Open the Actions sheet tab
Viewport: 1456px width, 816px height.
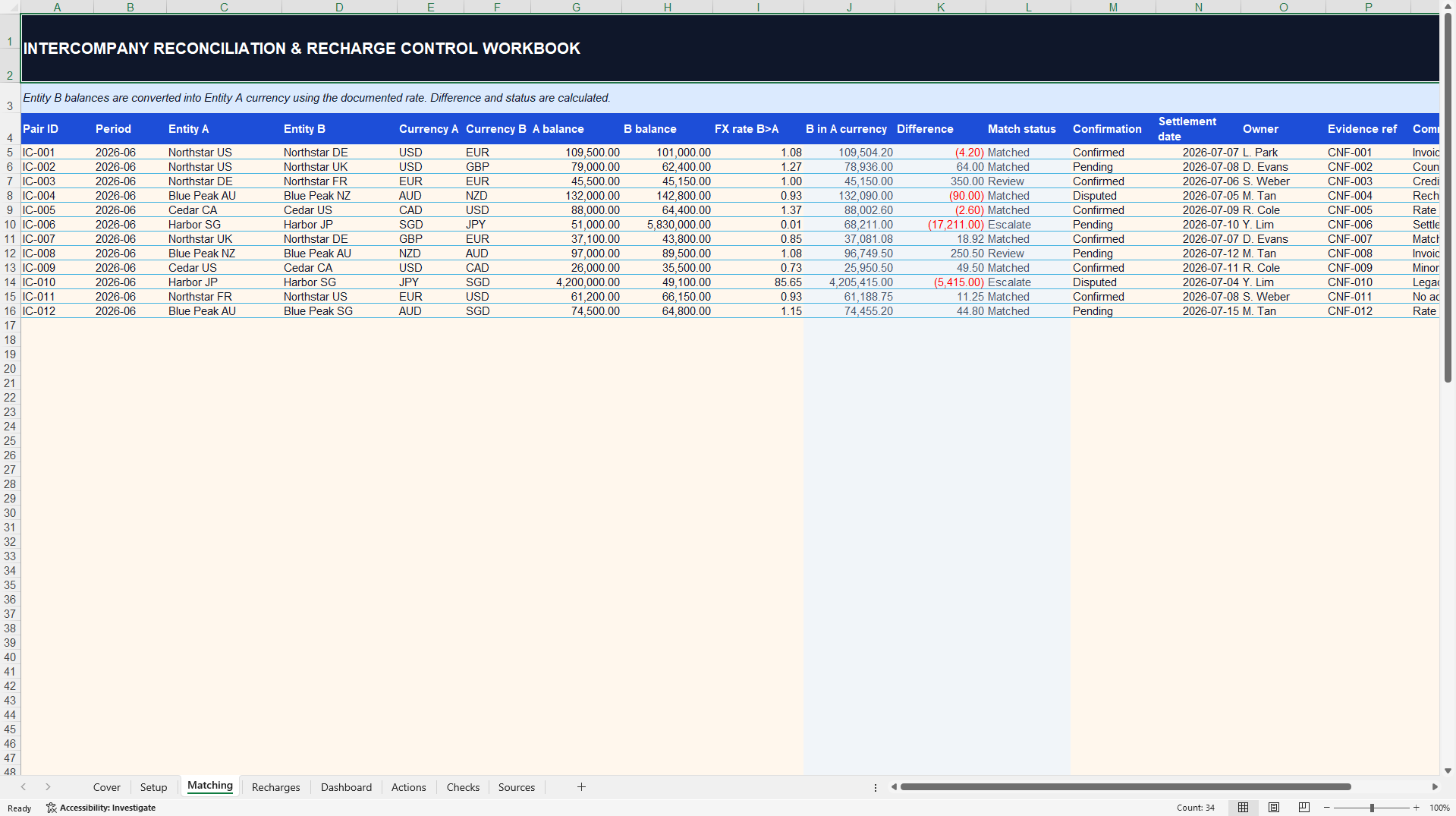pos(409,787)
